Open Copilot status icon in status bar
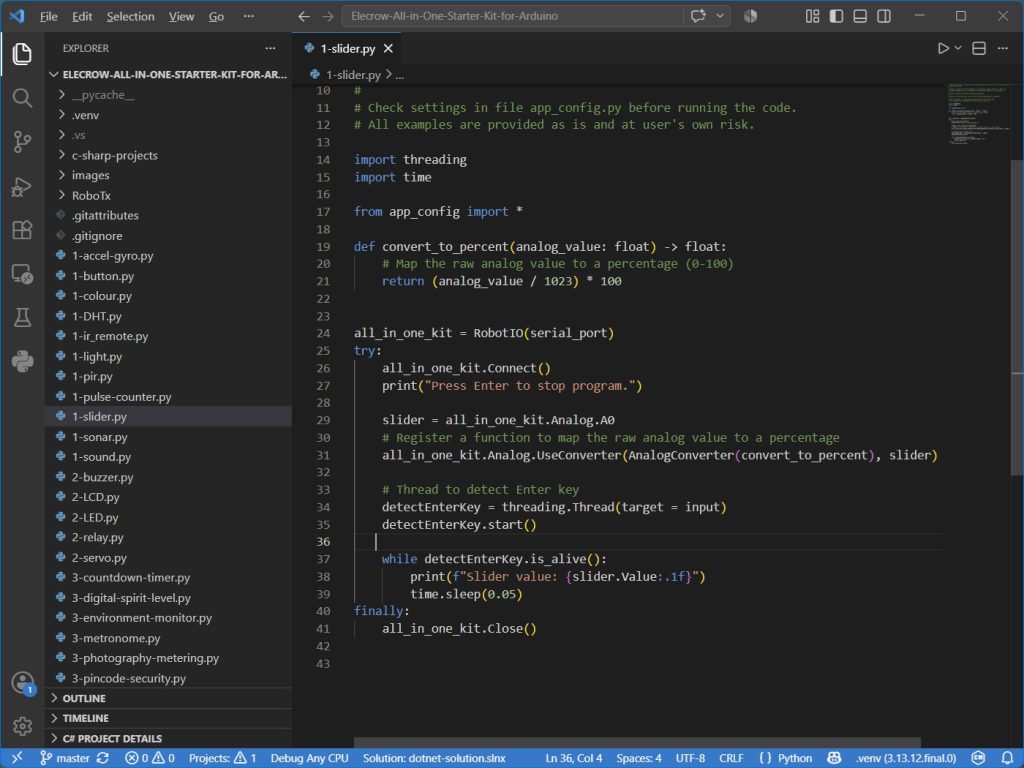 (x=834, y=758)
